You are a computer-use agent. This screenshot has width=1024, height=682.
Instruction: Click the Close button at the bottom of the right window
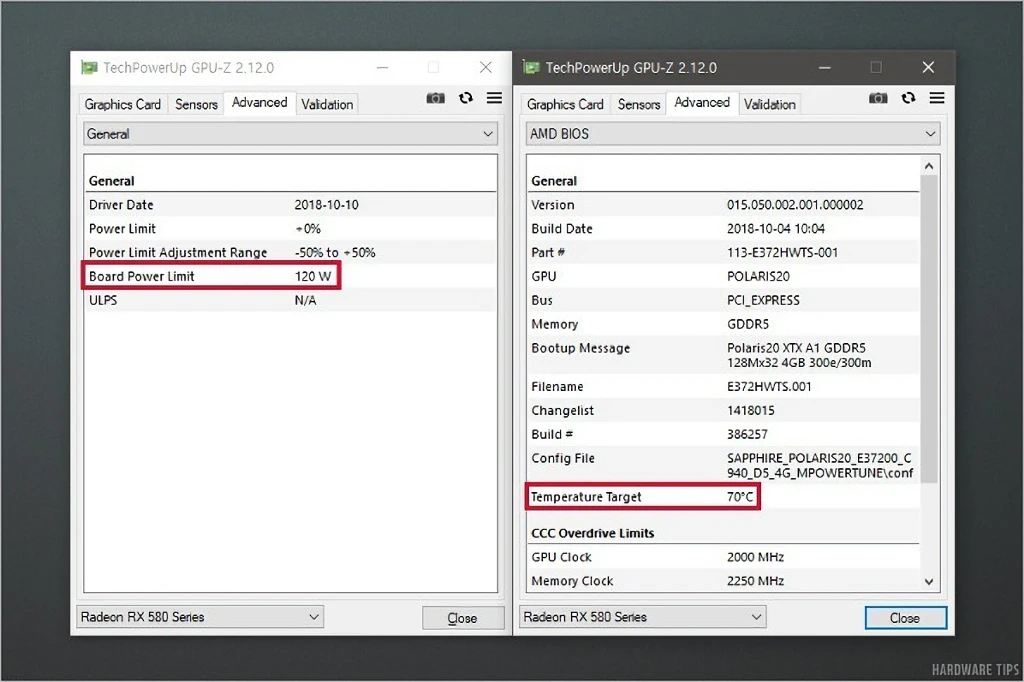905,618
